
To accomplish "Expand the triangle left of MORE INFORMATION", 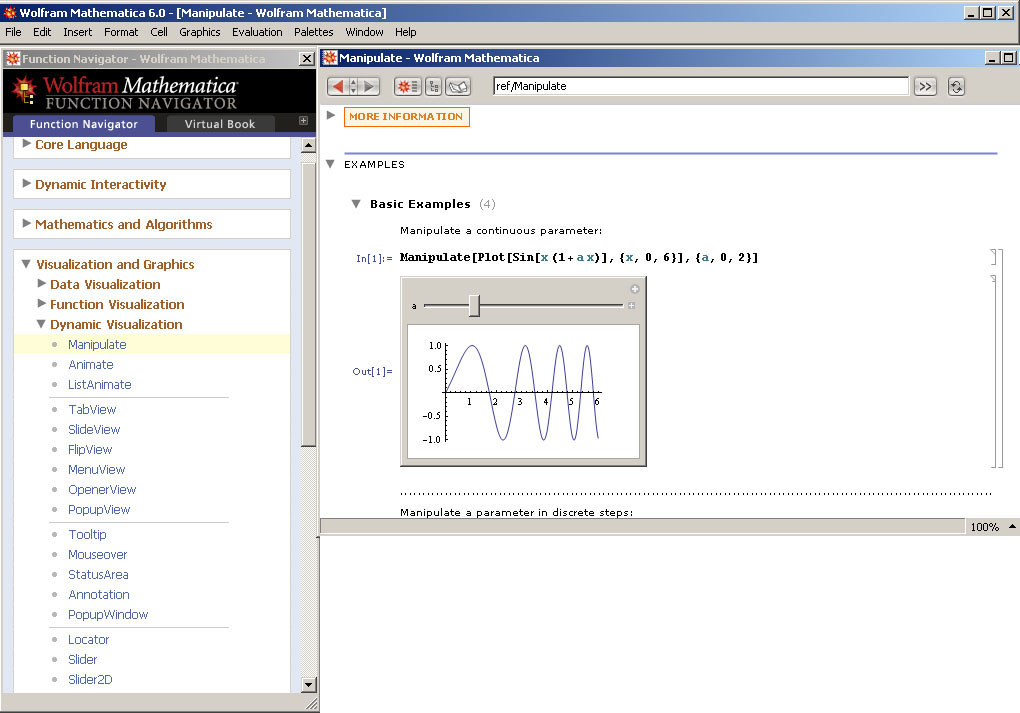I will (x=331, y=115).
